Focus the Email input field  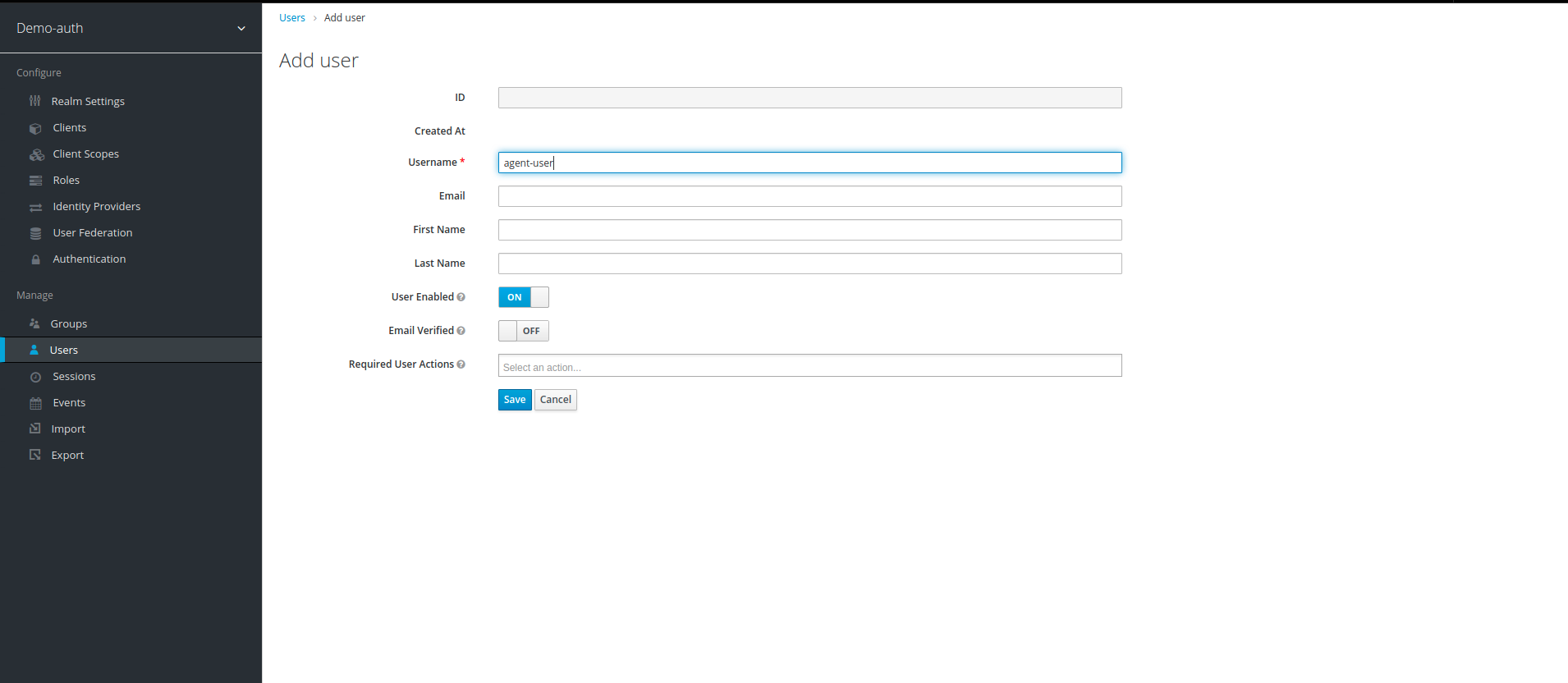point(809,196)
